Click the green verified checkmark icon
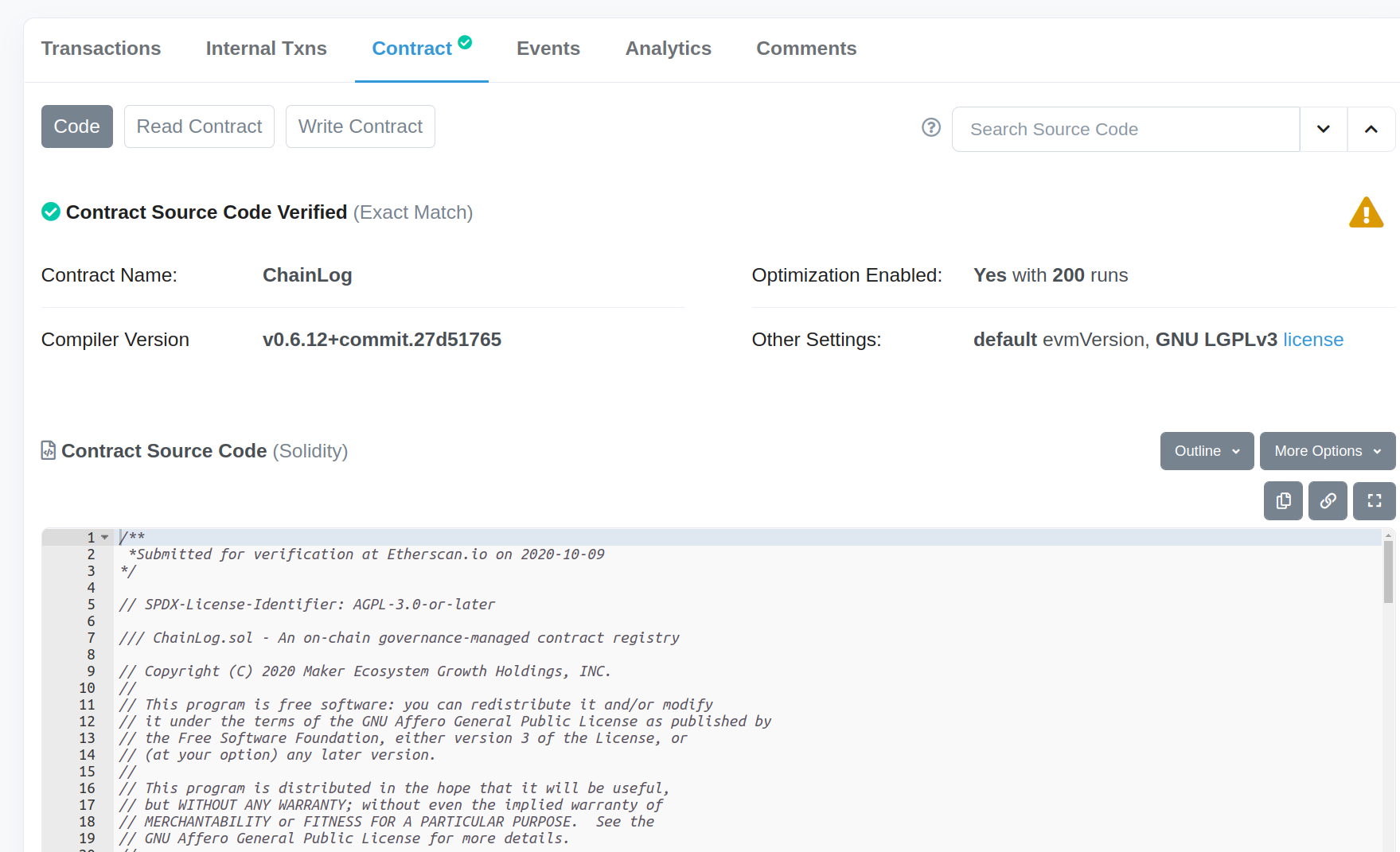This screenshot has width=1400, height=852. (x=51, y=212)
